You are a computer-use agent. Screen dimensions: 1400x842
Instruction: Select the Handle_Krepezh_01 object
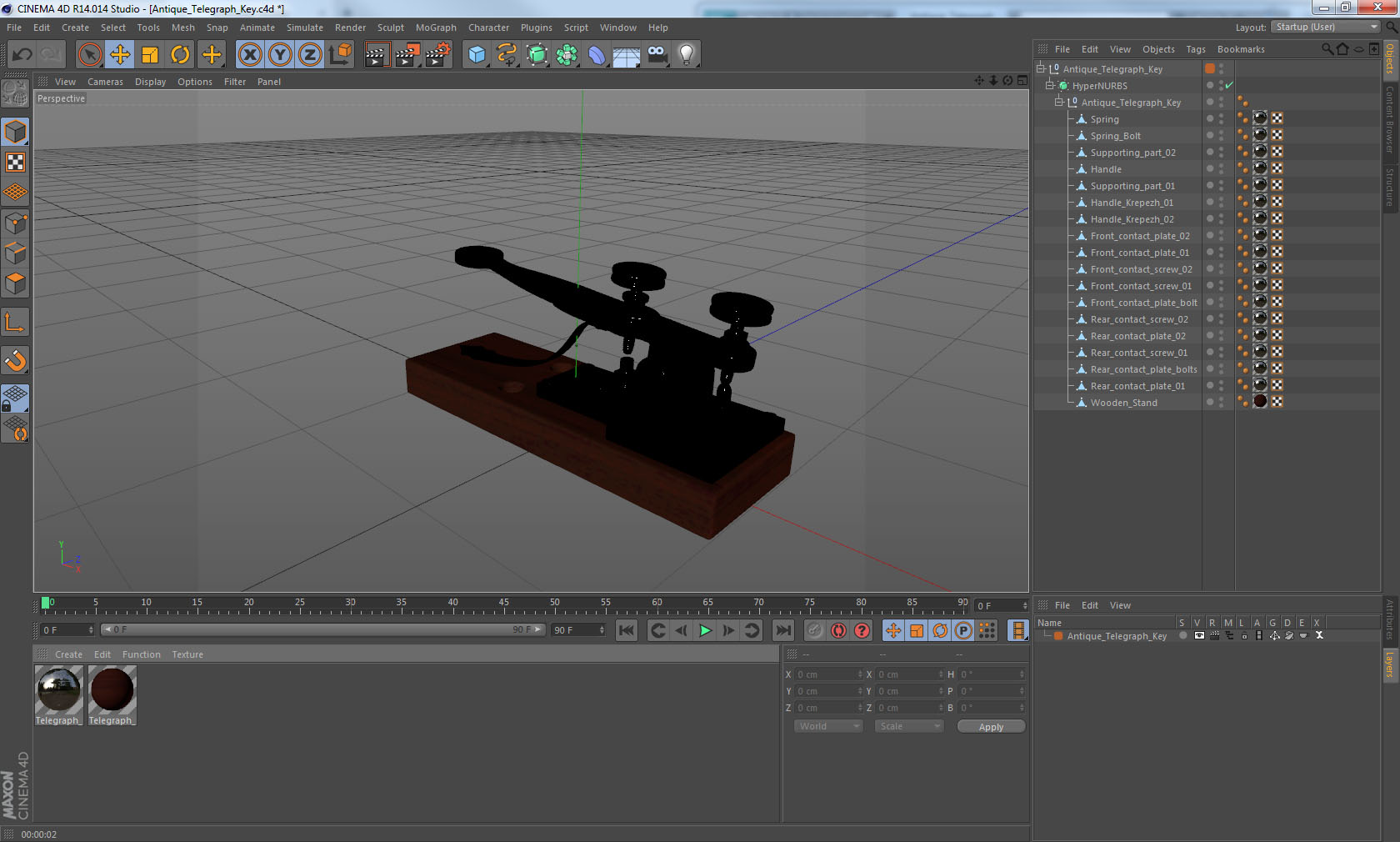point(1132,203)
